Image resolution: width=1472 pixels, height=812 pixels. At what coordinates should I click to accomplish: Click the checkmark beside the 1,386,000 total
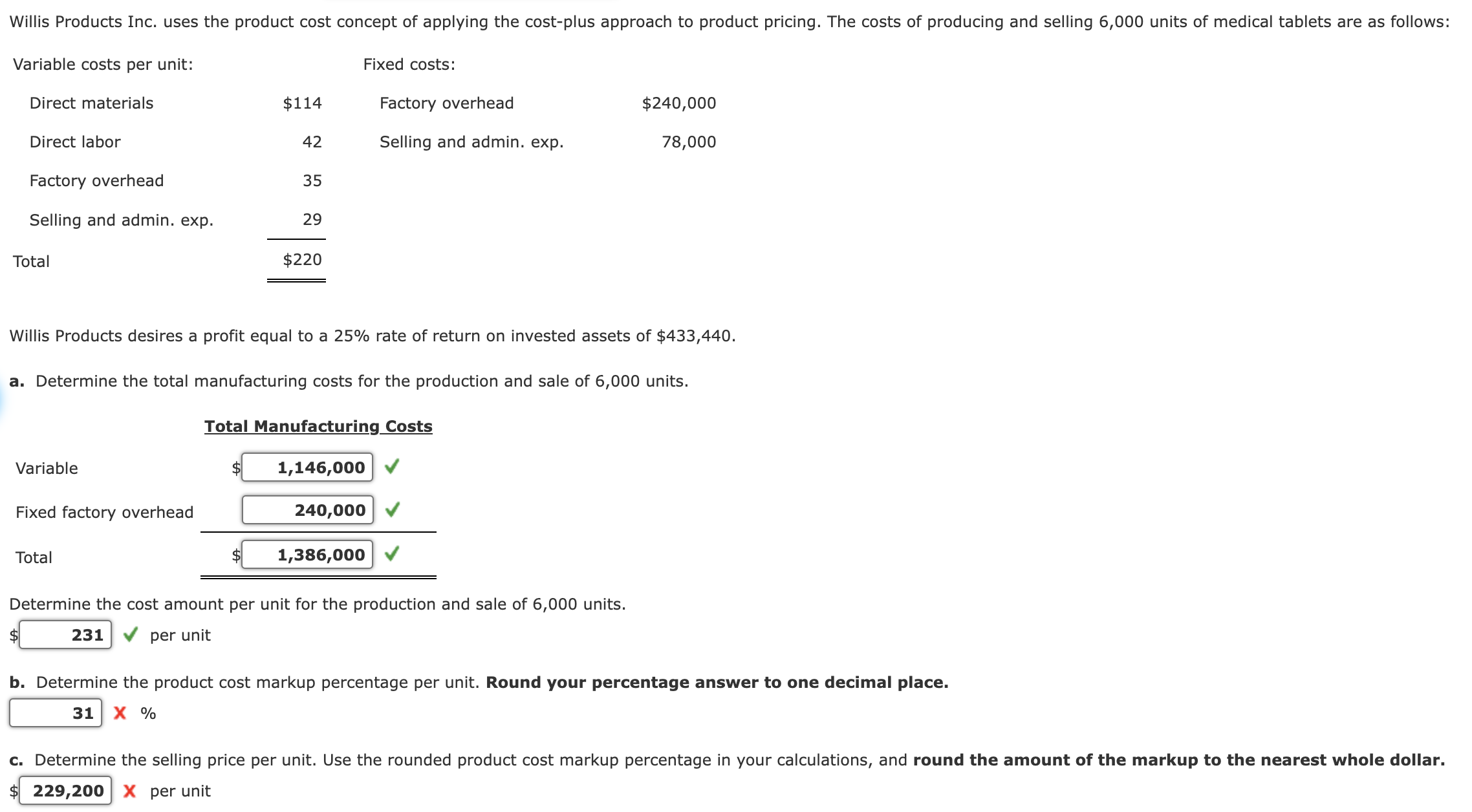tap(392, 554)
